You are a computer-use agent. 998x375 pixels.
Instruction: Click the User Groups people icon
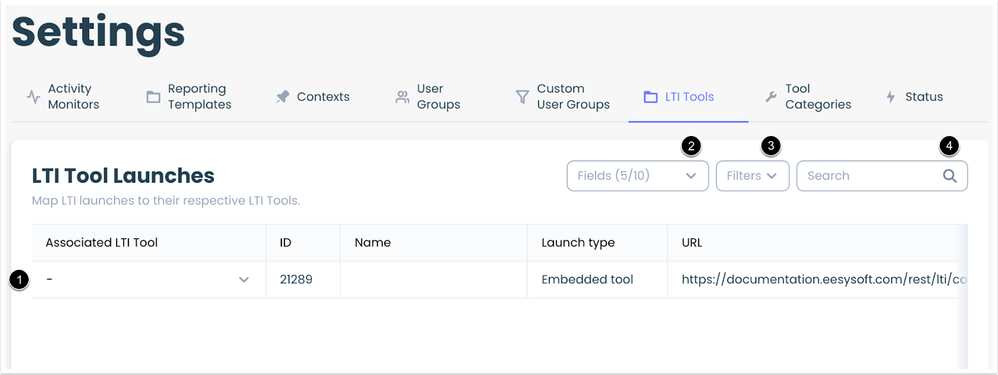point(402,97)
